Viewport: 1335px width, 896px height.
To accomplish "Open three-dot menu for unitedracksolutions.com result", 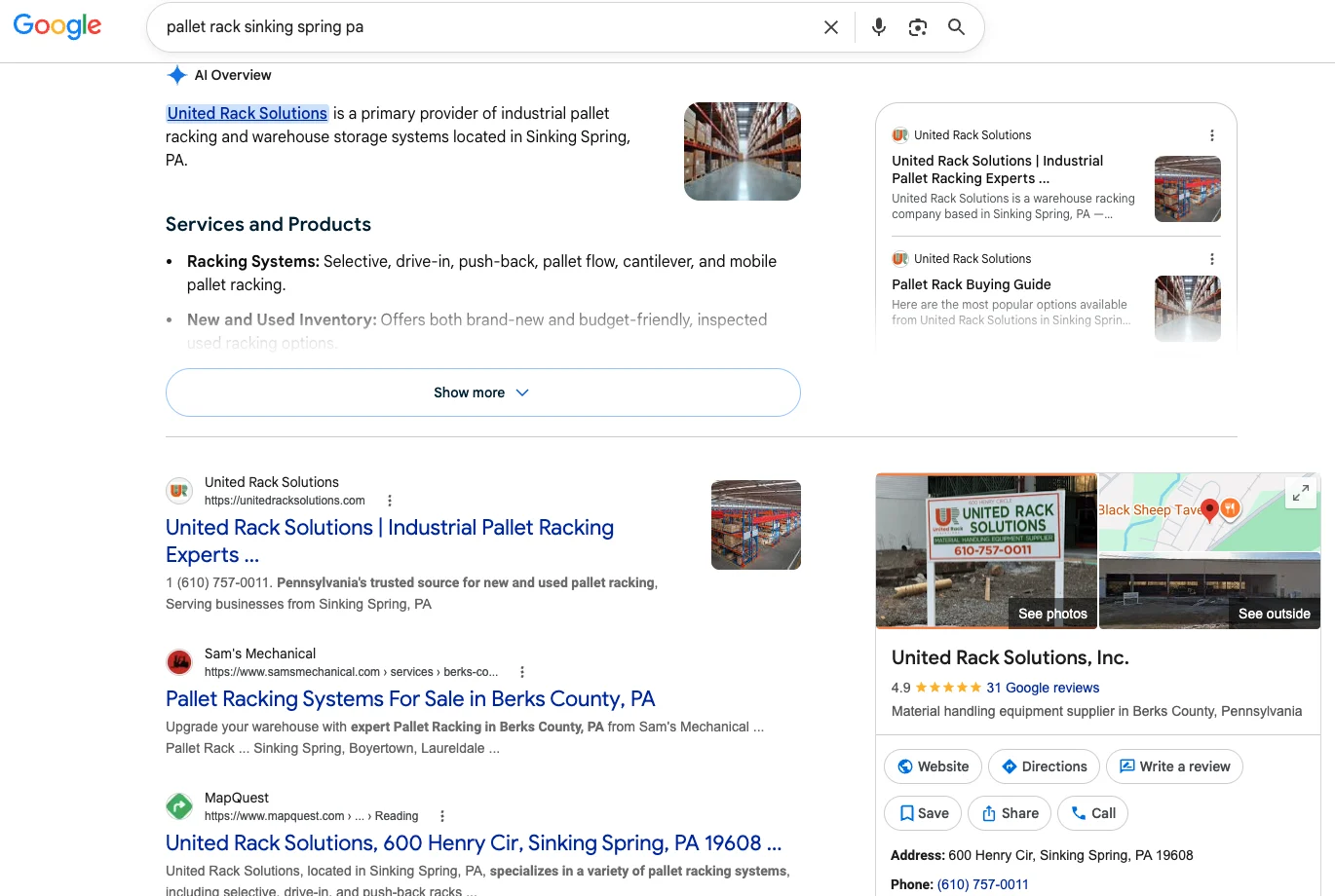I will point(390,501).
